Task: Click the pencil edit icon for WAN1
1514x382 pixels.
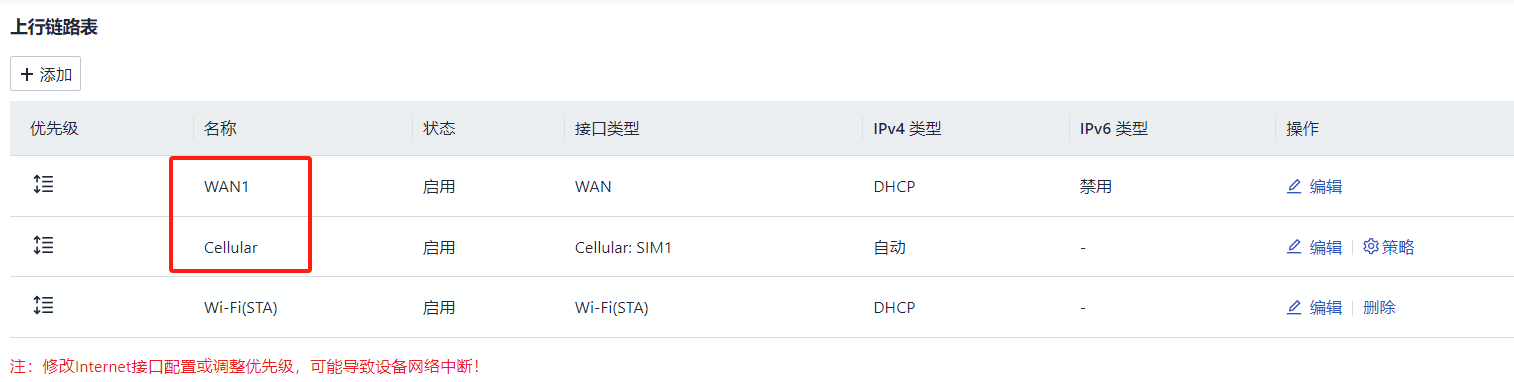Action: pyautogui.click(x=1294, y=186)
